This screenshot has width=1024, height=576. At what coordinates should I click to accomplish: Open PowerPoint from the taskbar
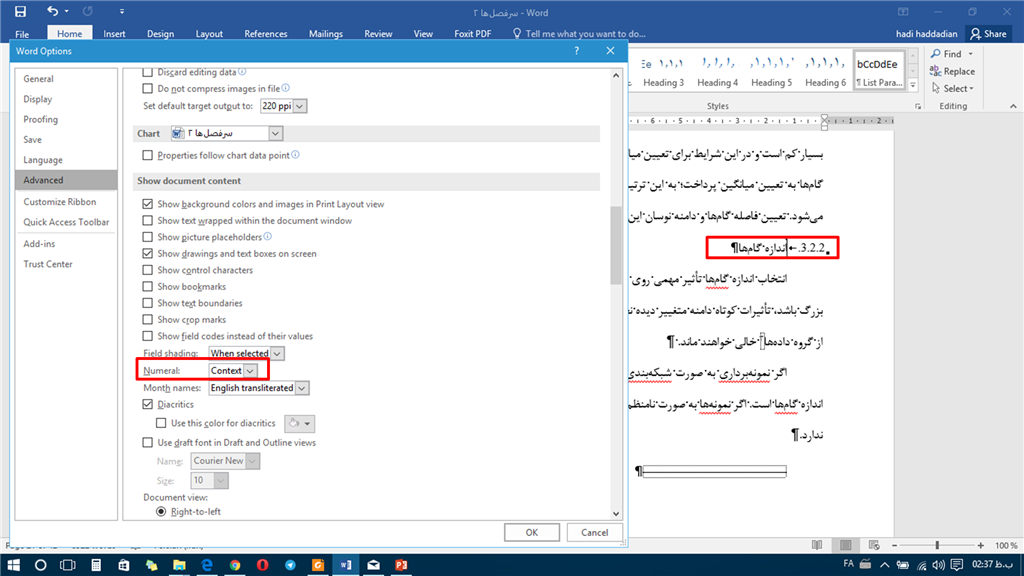click(x=401, y=564)
